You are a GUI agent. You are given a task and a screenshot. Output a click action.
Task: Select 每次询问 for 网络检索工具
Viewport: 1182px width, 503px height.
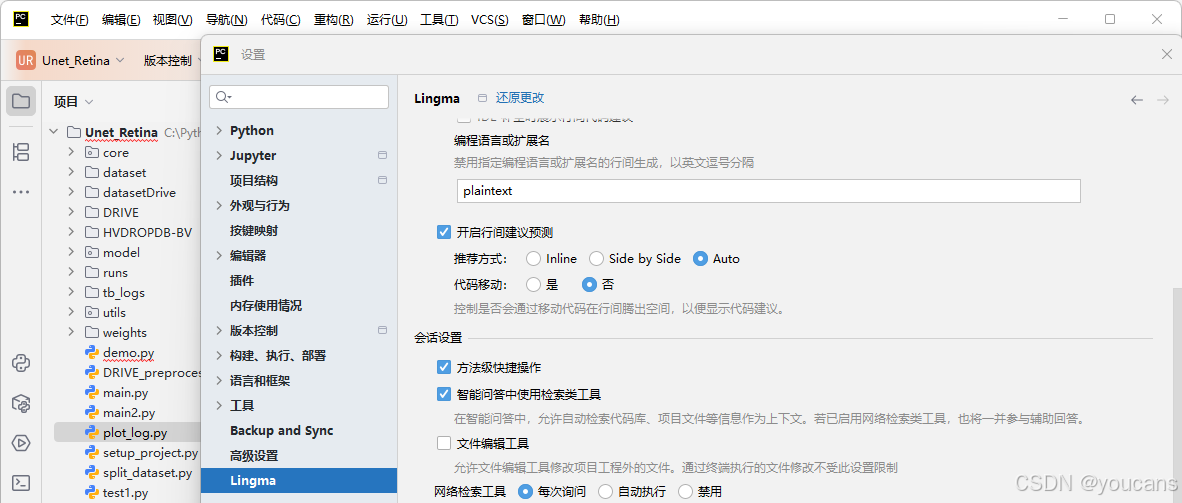point(525,492)
